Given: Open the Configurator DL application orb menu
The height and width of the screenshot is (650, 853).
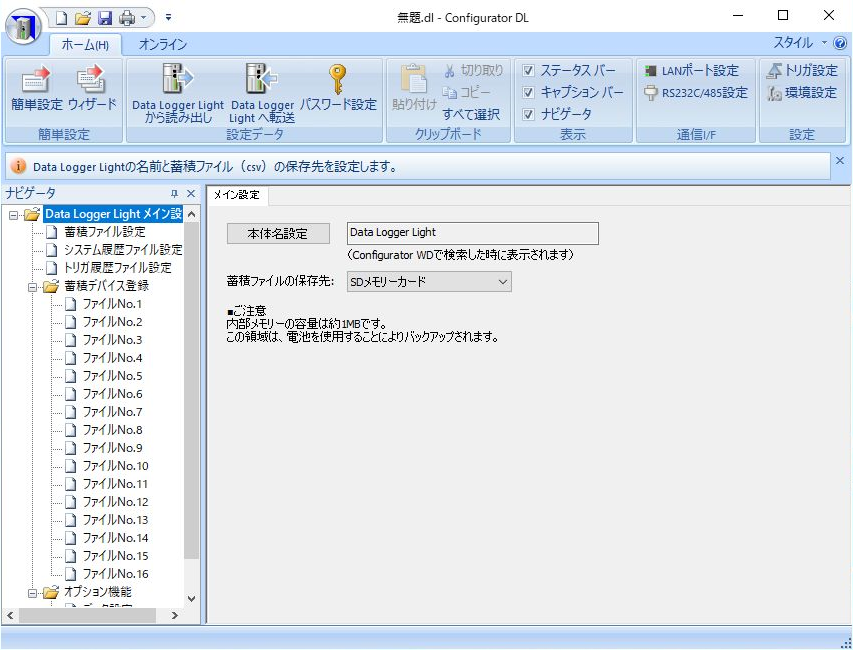Looking at the screenshot, I should [24, 26].
